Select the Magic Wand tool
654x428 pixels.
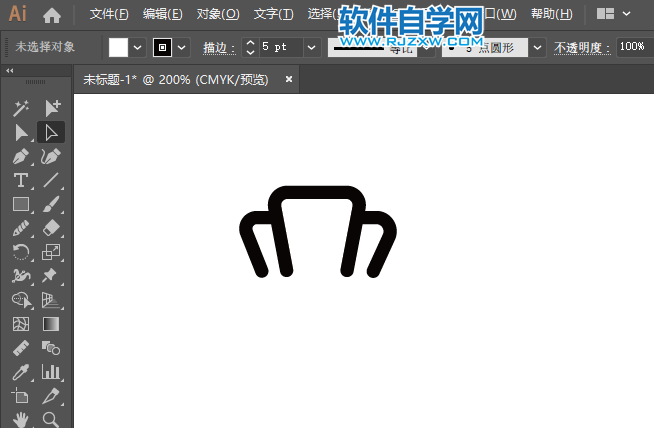[21, 108]
